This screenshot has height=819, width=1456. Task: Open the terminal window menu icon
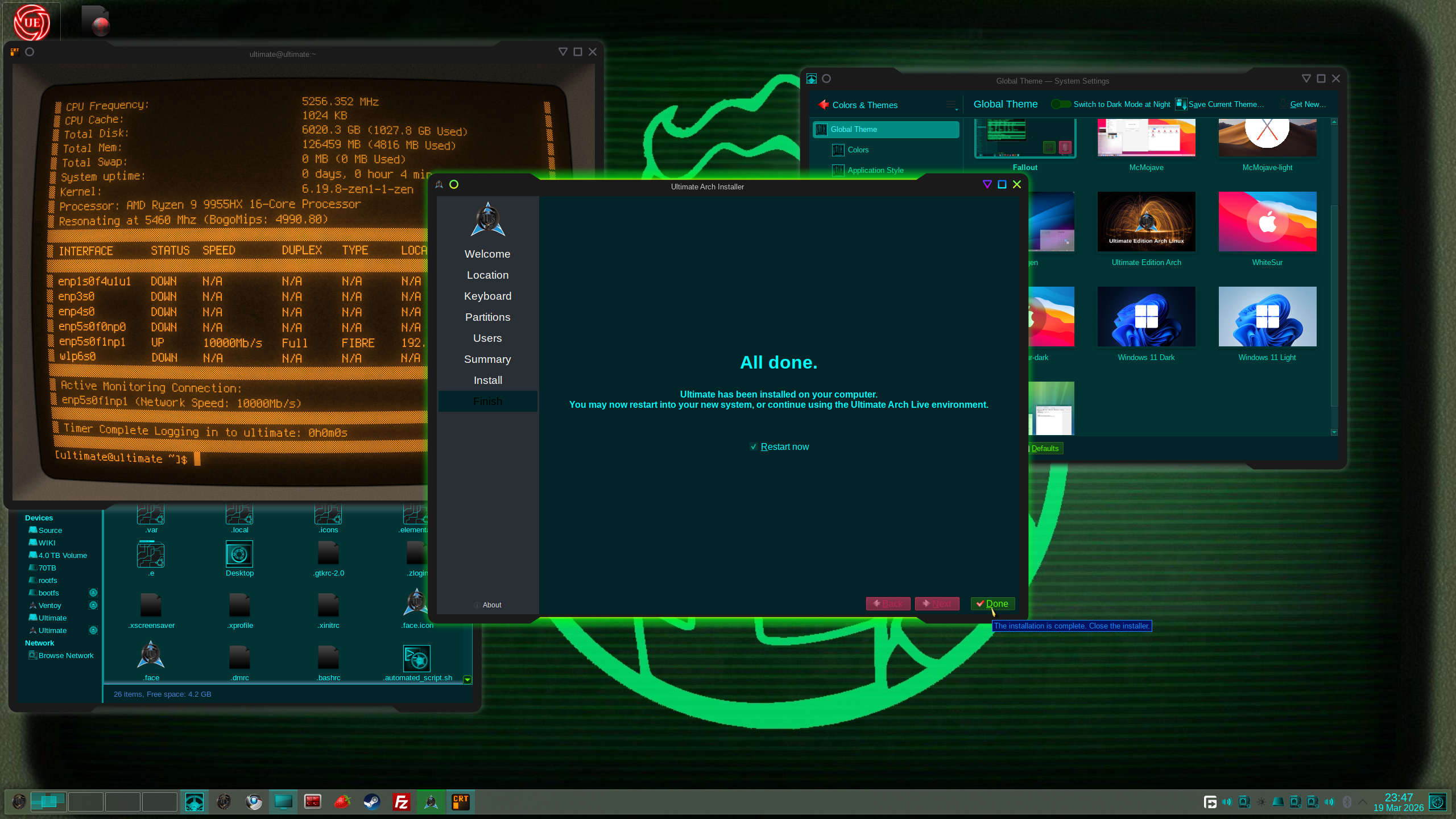pos(15,52)
